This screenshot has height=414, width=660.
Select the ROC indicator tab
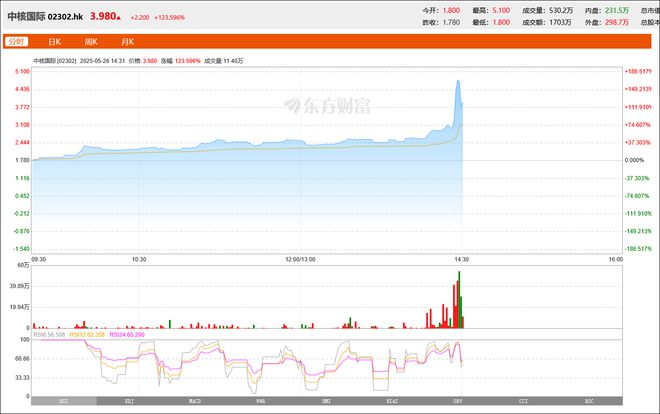(589, 401)
